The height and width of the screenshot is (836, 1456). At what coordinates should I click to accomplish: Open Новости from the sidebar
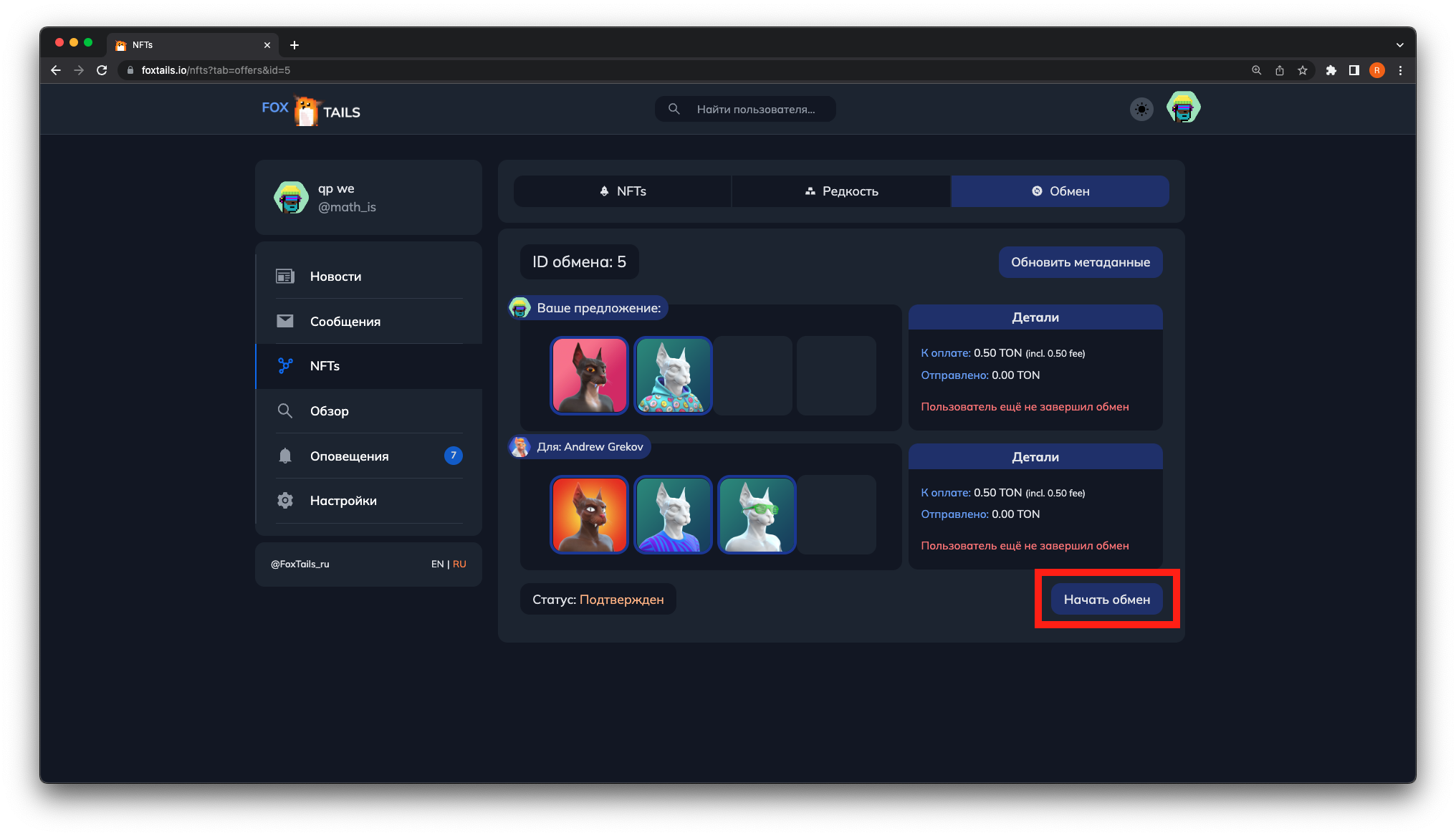[335, 277]
